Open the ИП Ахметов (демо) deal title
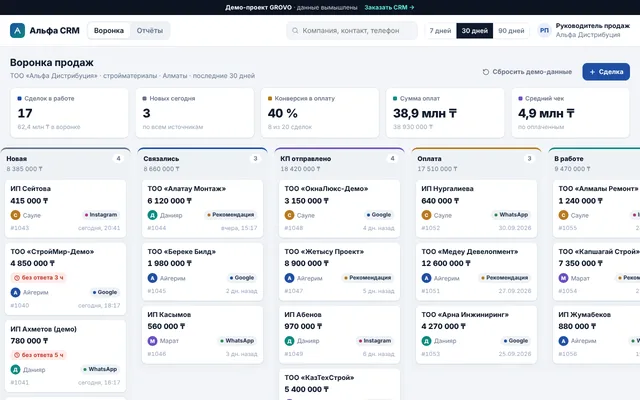 coord(43,329)
